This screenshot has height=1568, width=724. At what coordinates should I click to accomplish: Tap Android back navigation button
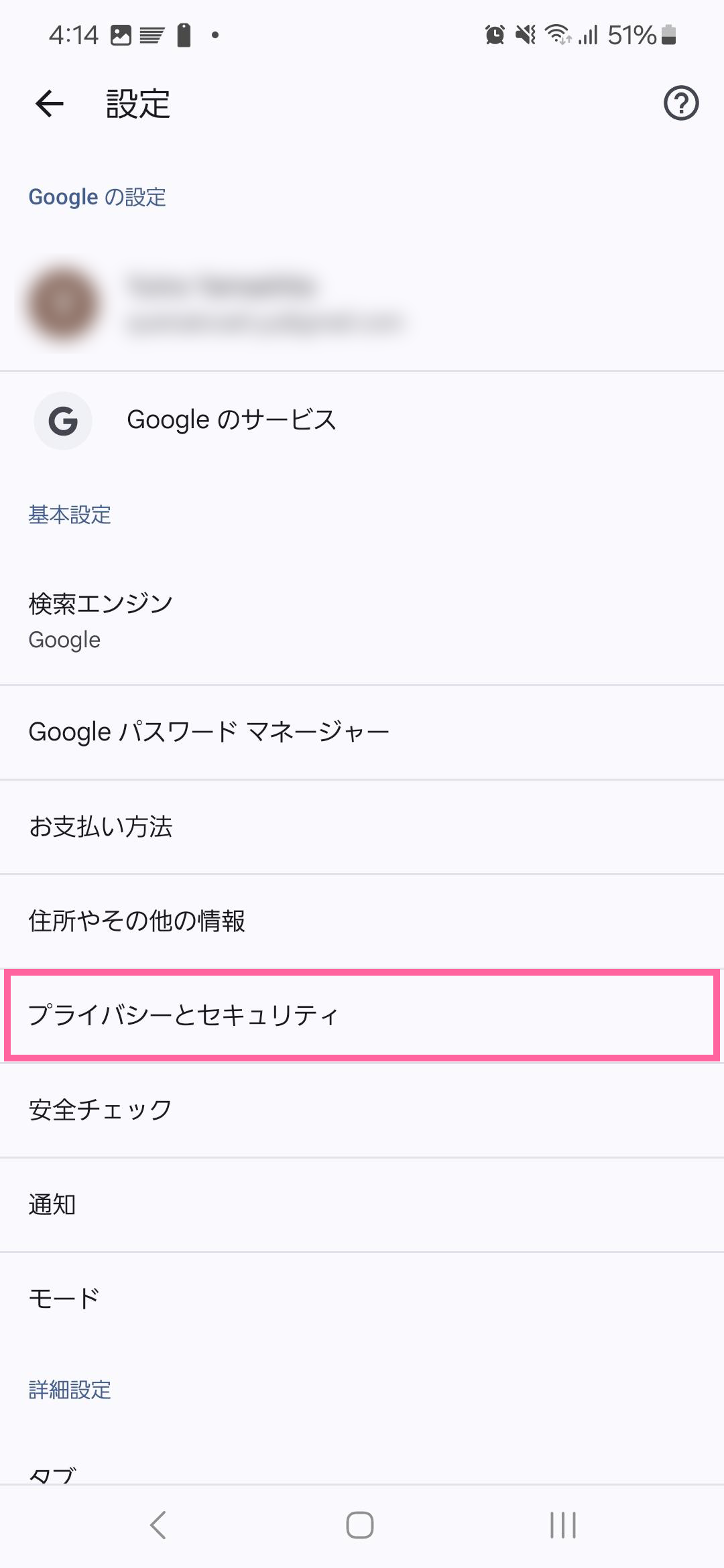tap(158, 1525)
